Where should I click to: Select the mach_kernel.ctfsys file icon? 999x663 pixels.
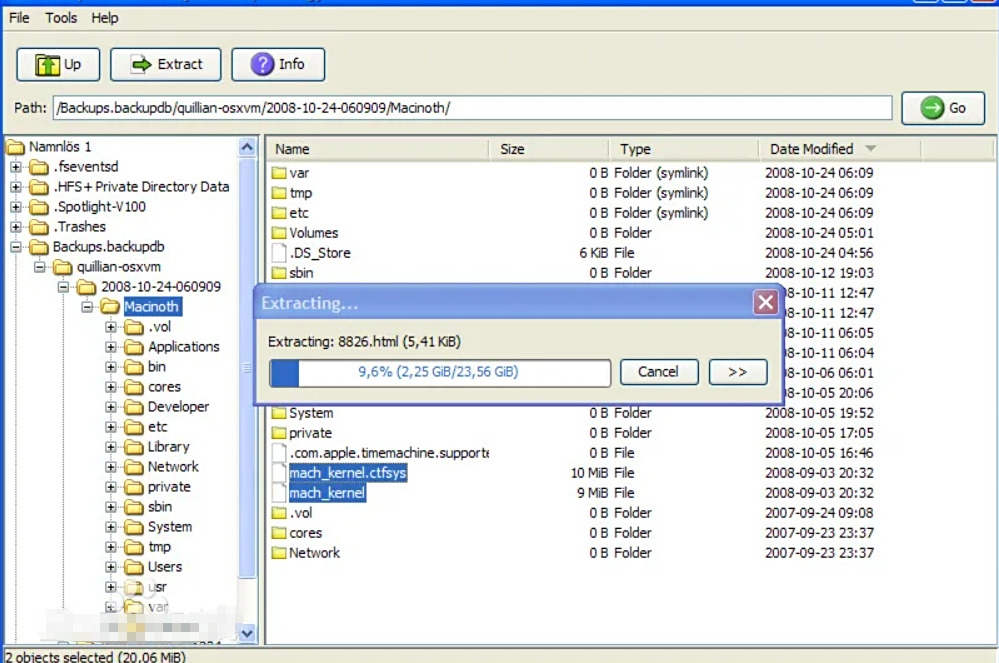pos(279,473)
